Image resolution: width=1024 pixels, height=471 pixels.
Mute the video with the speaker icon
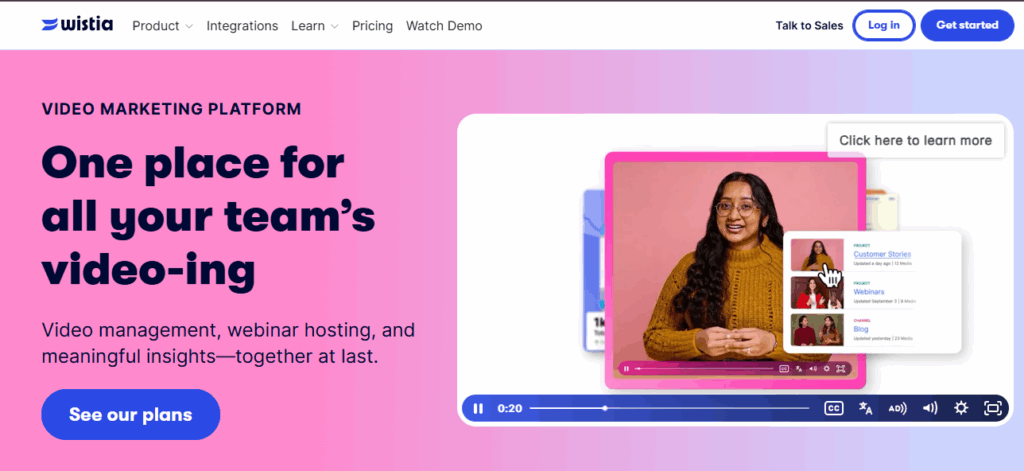point(929,408)
